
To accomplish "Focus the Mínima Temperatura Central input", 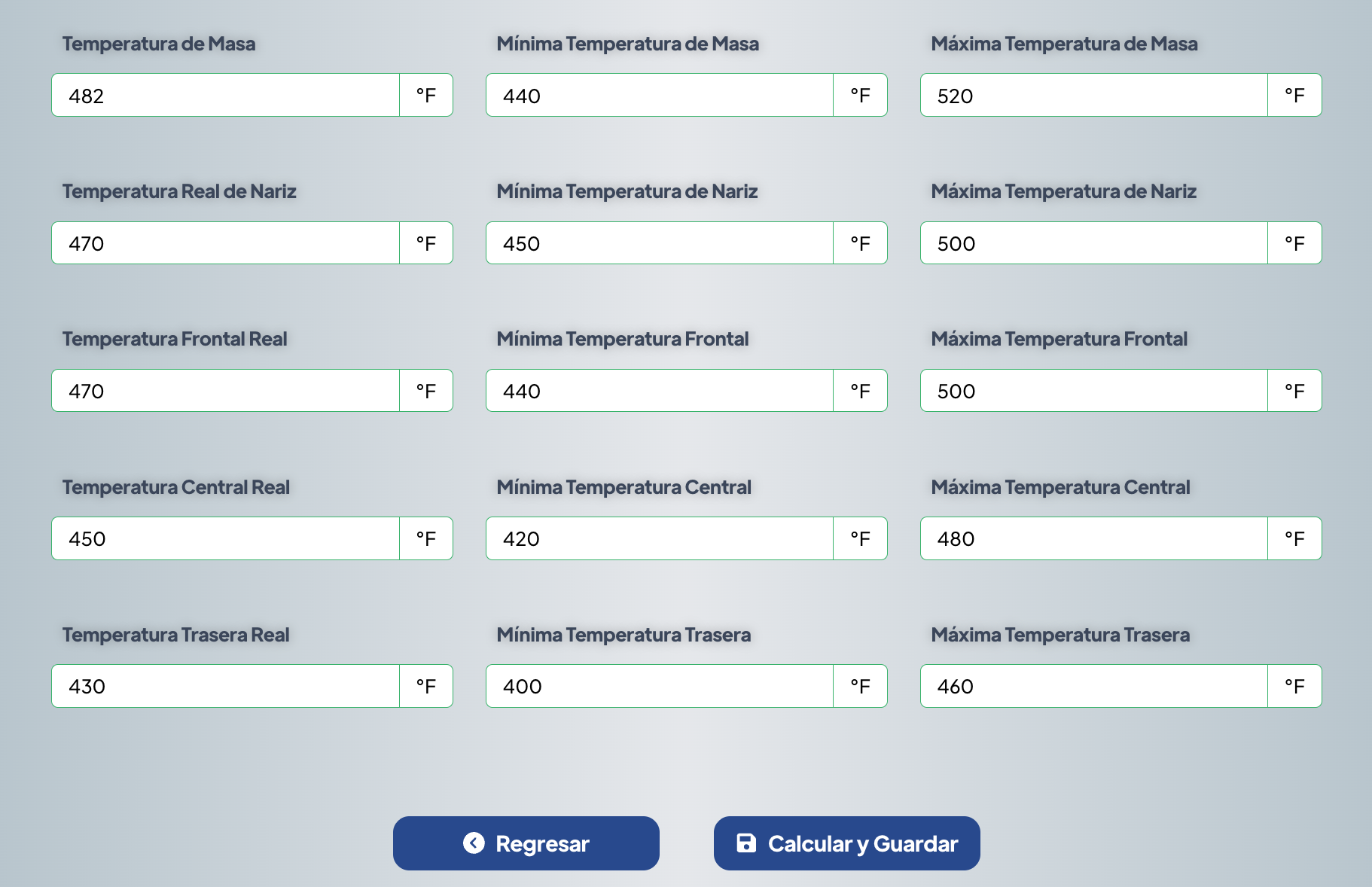I will [660, 538].
